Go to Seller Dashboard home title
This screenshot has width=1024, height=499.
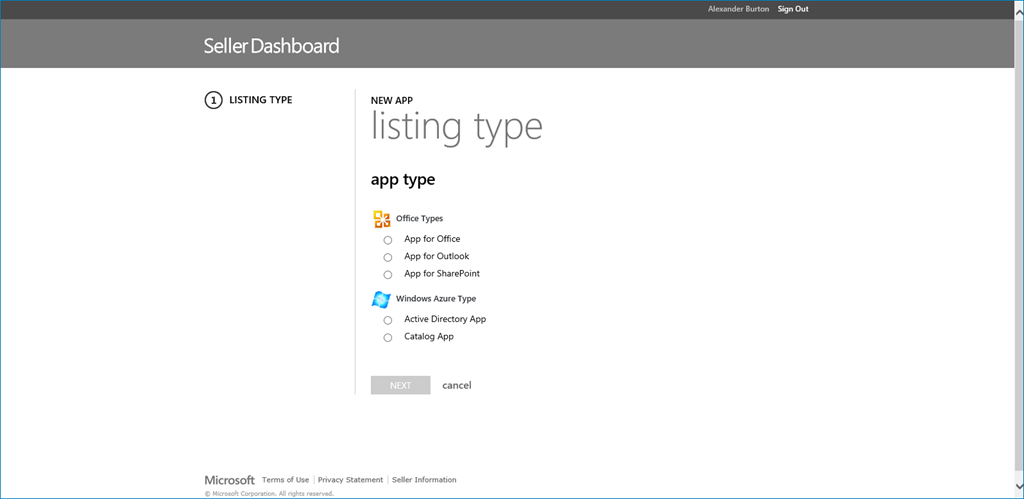(x=272, y=46)
